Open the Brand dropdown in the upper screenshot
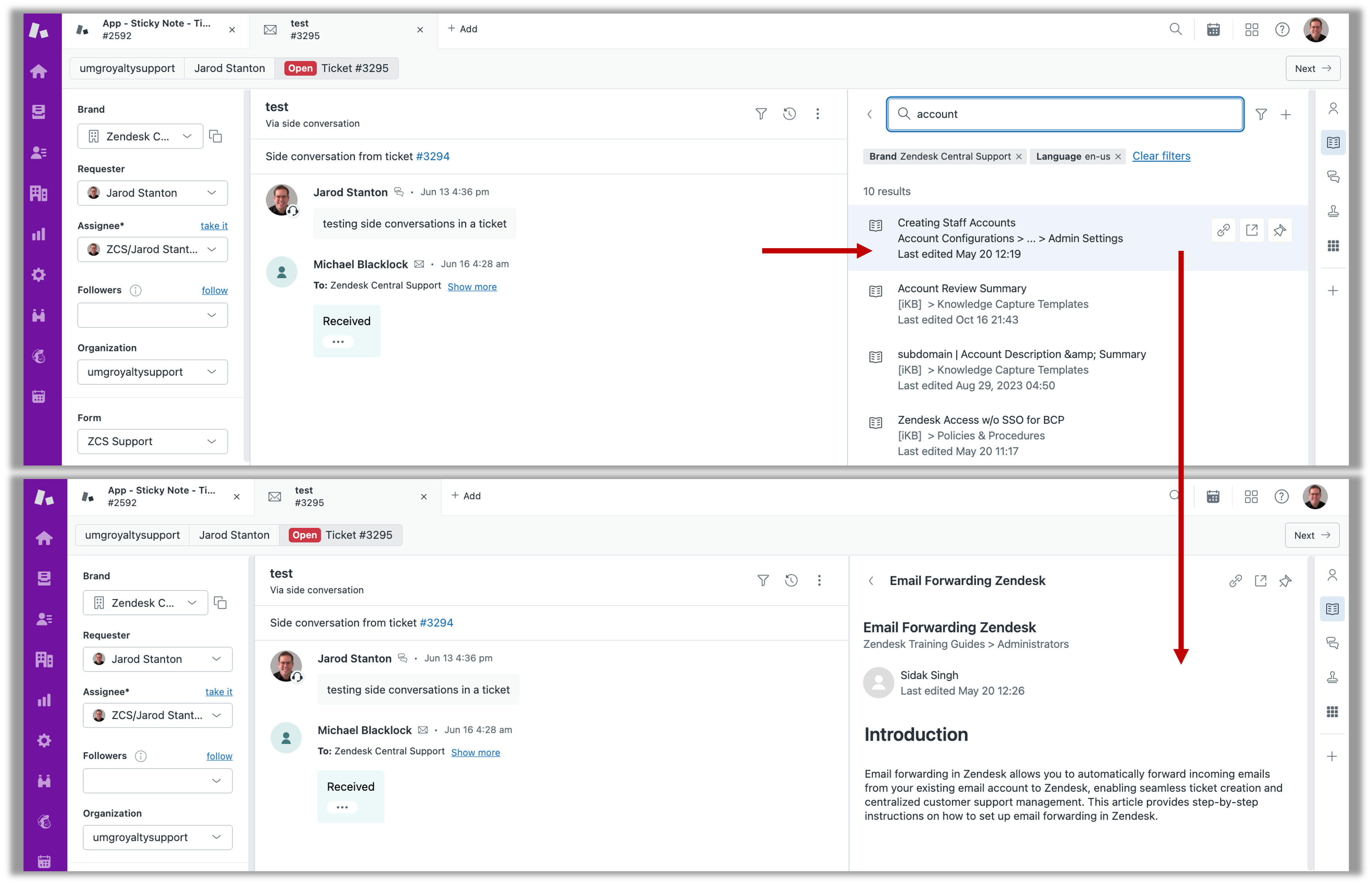This screenshot has height=884, width=1372. pos(140,136)
